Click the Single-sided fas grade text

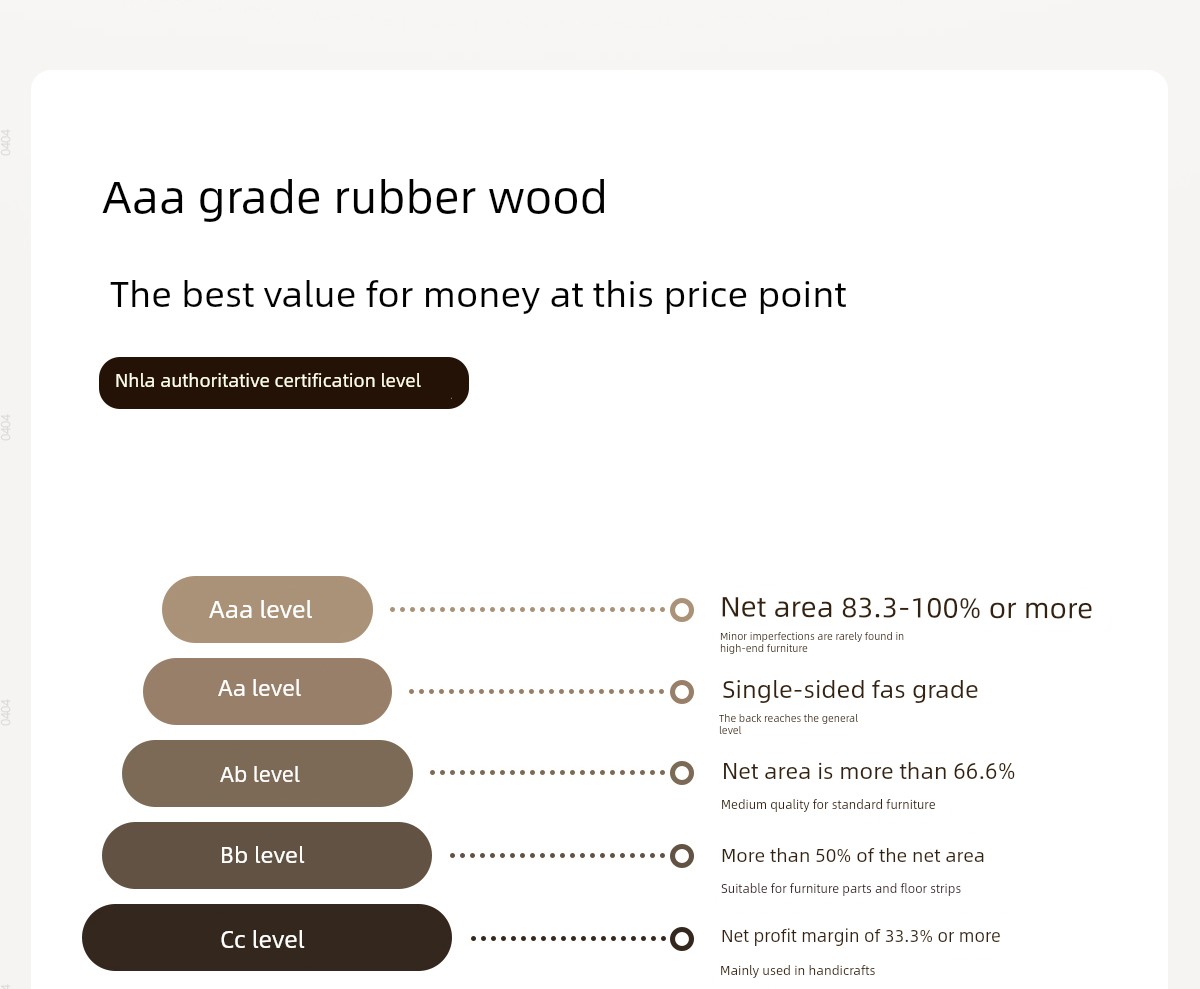(x=850, y=690)
